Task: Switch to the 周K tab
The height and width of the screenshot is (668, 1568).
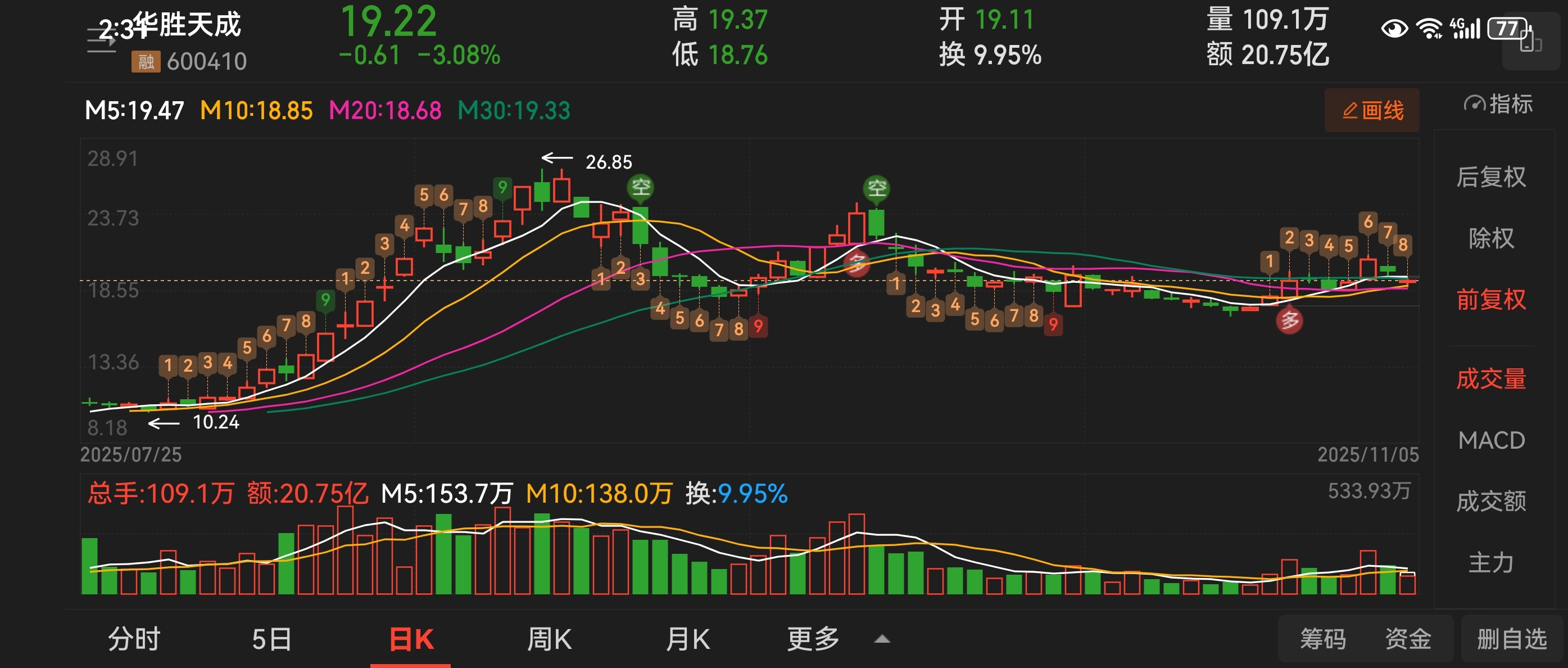Action: pyautogui.click(x=549, y=639)
